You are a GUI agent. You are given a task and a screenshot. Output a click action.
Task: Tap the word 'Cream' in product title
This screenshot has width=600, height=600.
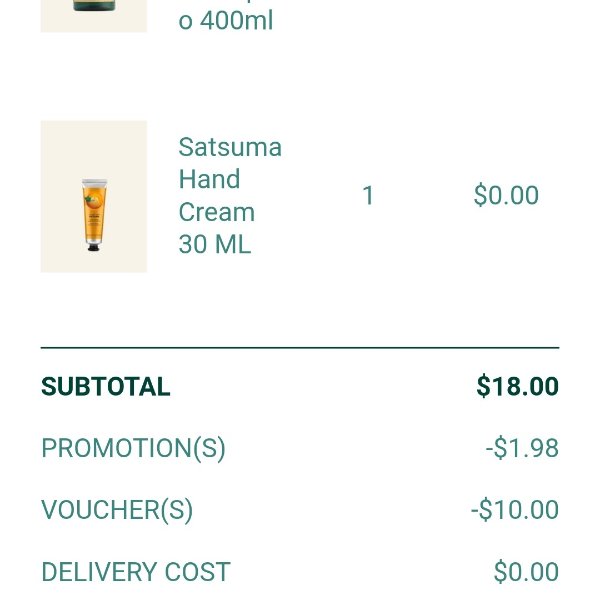[217, 213]
